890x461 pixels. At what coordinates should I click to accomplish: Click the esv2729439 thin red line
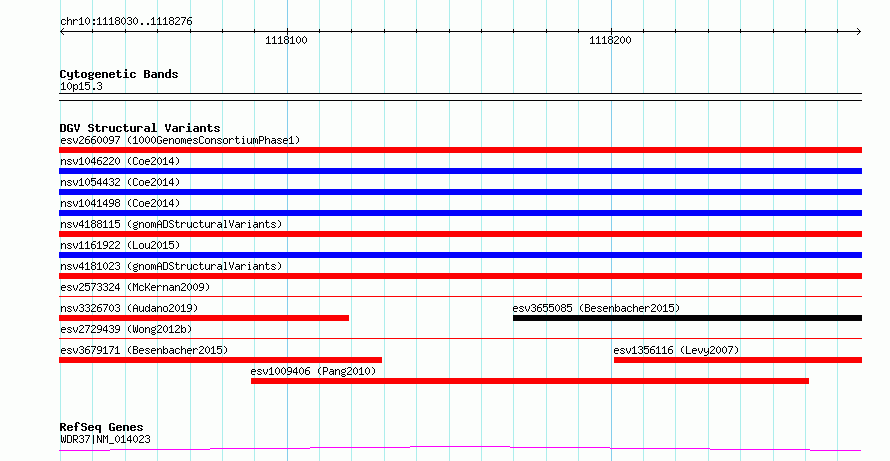pyautogui.click(x=460, y=338)
